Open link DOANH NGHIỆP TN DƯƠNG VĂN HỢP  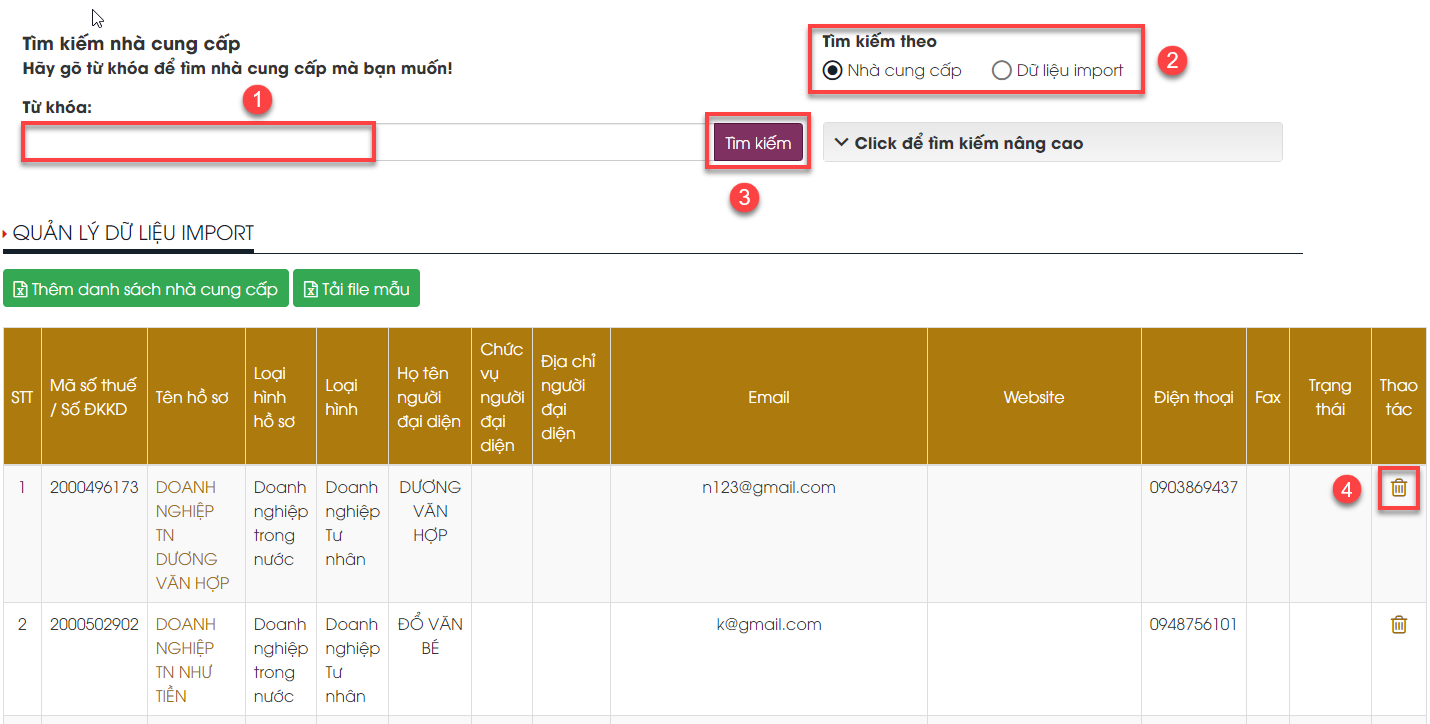pyautogui.click(x=193, y=535)
